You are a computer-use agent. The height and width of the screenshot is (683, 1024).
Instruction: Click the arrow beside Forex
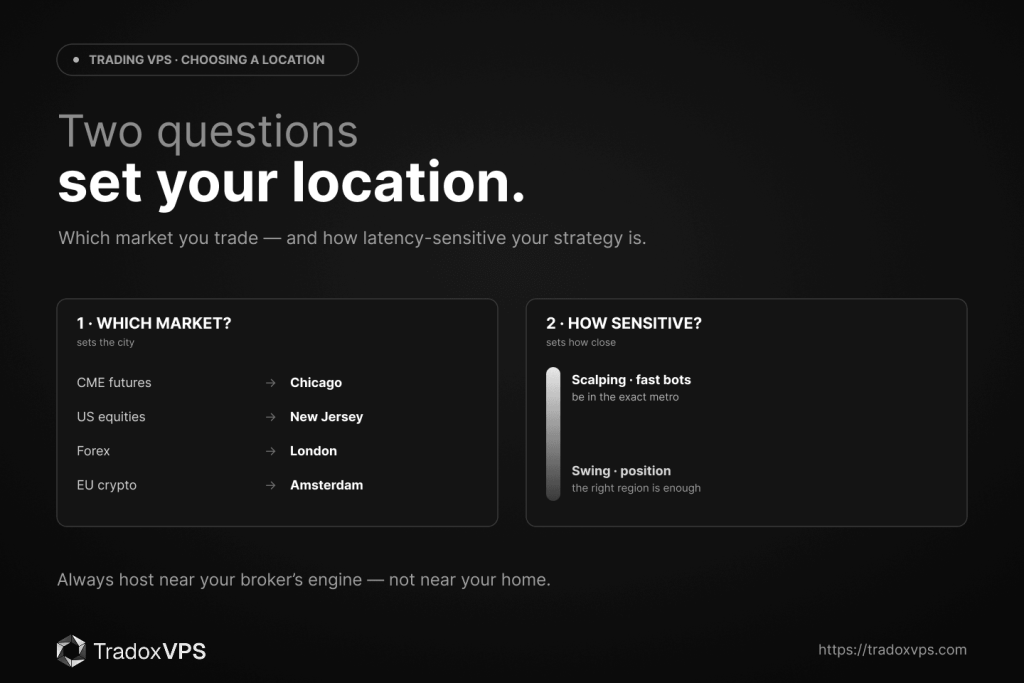tap(270, 451)
